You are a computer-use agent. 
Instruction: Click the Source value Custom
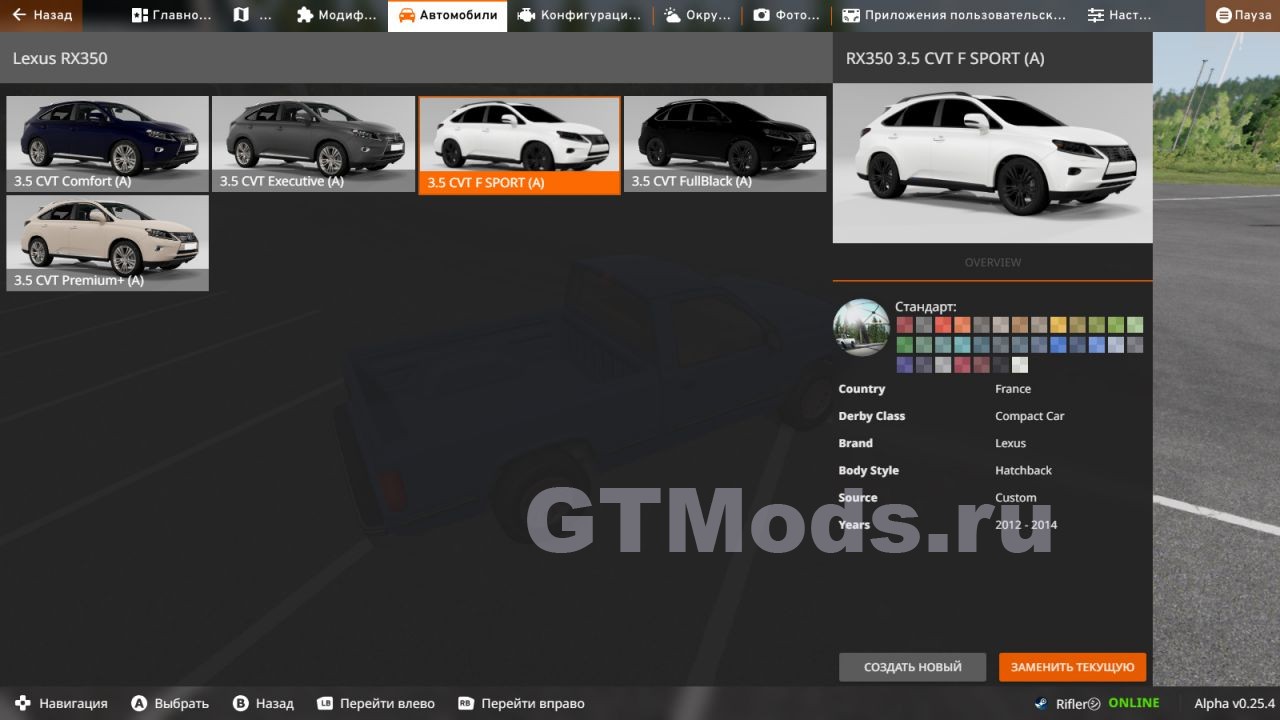click(1016, 497)
